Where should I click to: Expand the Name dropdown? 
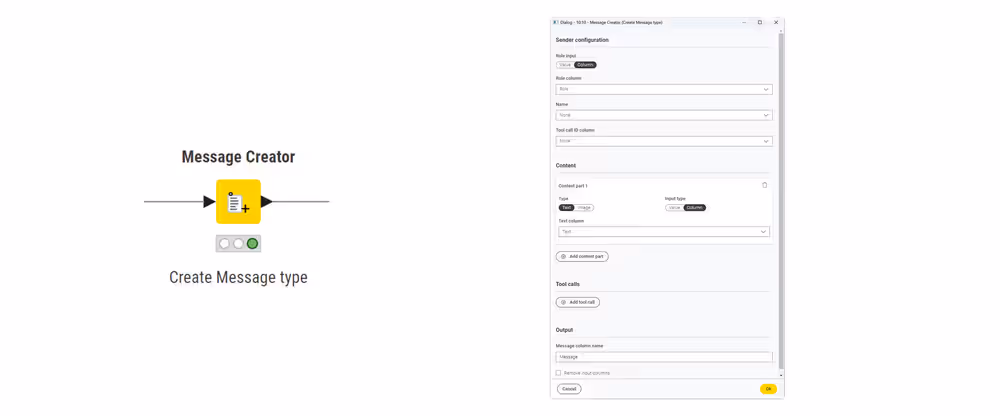pyautogui.click(x=664, y=115)
